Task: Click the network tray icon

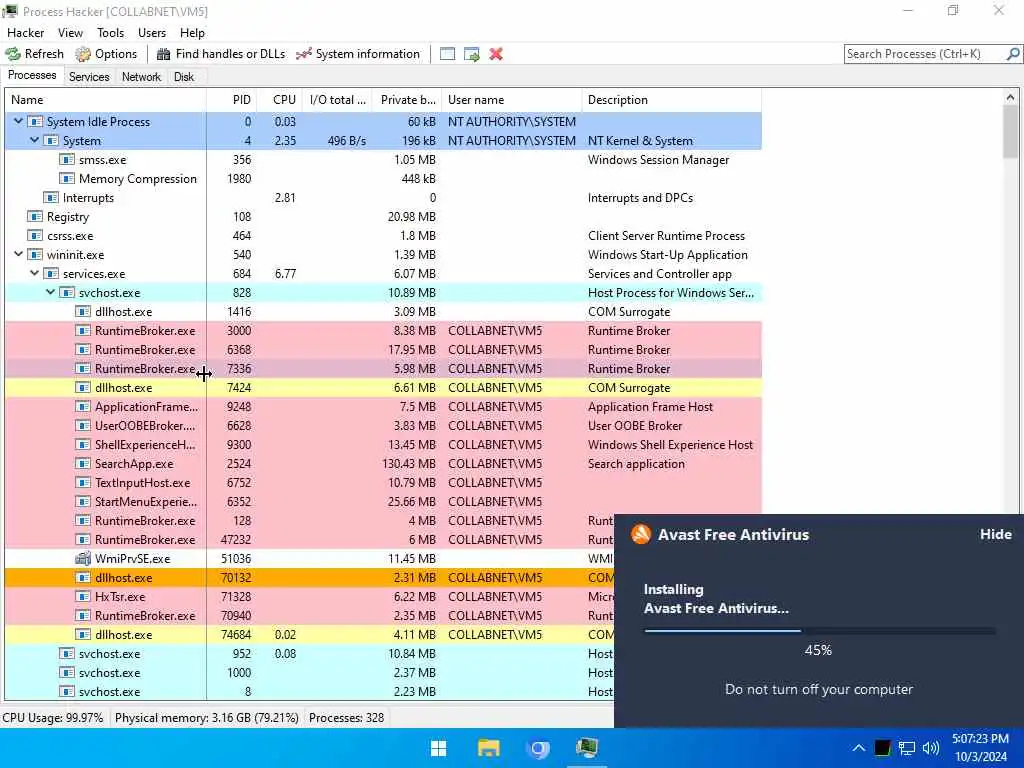Action: (x=906, y=748)
